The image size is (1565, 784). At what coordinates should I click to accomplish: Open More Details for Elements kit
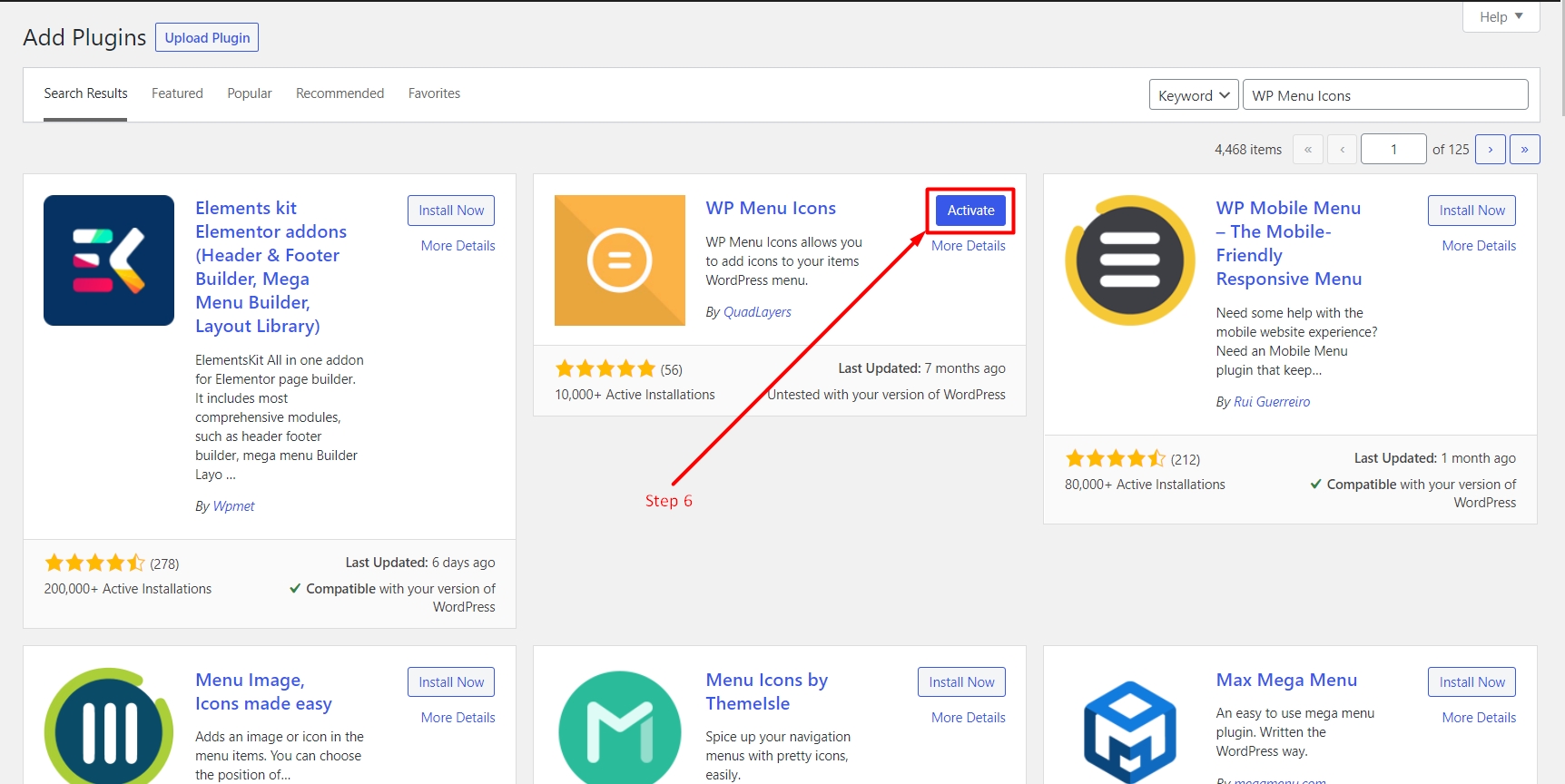pyautogui.click(x=458, y=246)
